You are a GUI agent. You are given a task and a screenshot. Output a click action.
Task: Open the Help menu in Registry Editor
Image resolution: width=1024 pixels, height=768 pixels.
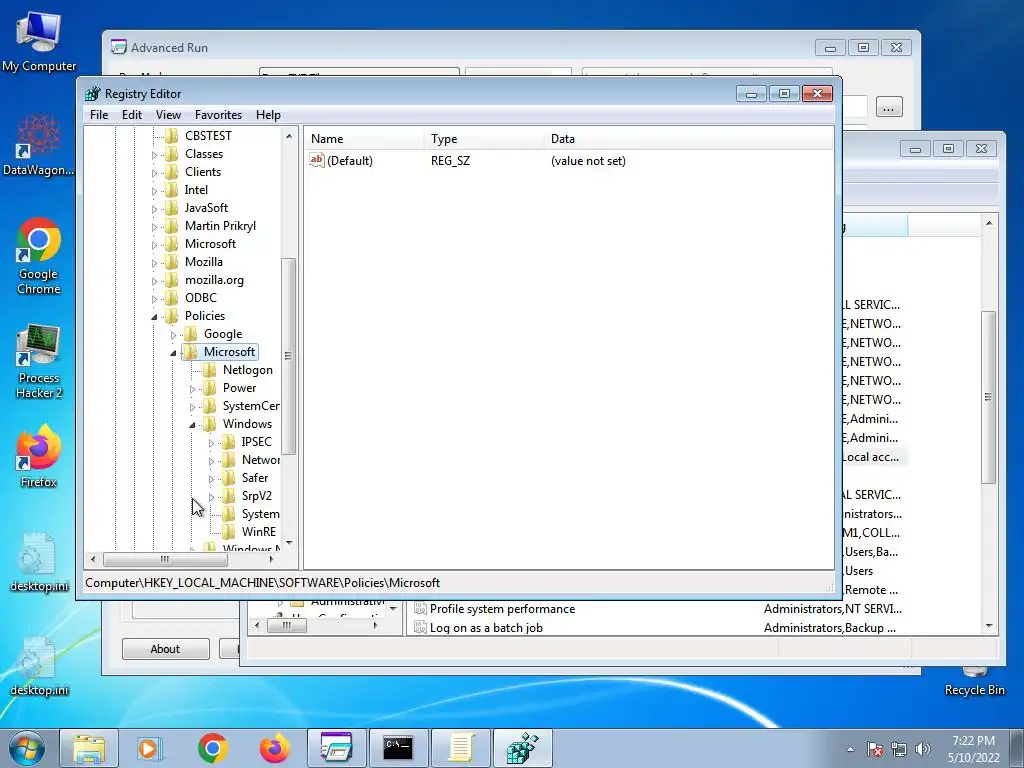(268, 114)
